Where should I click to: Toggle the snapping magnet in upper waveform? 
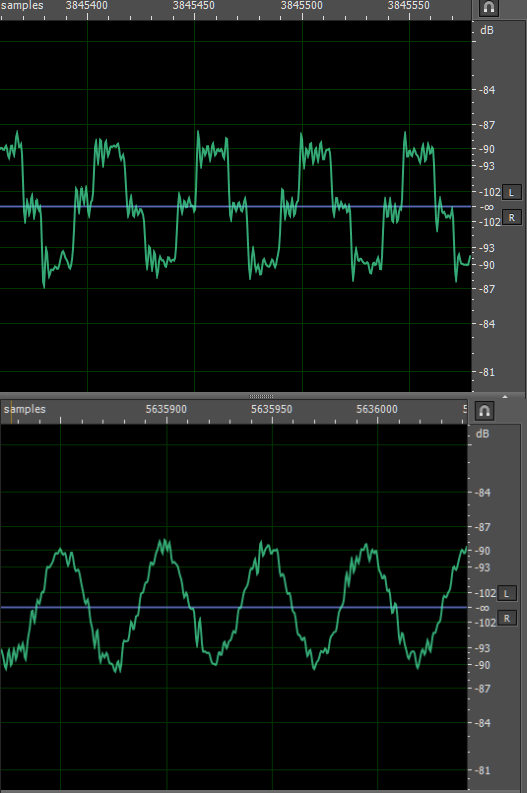click(x=489, y=7)
